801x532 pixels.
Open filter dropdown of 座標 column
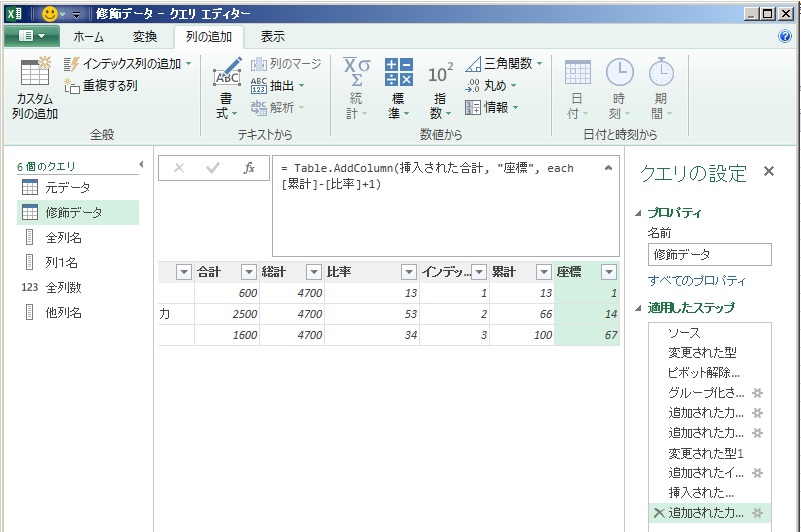(608, 272)
